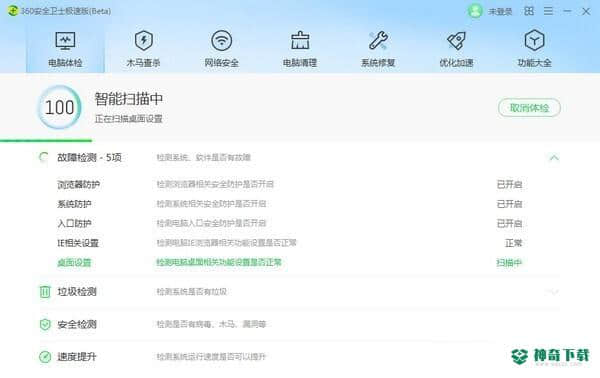Click 速度提升 heading

click(77, 357)
